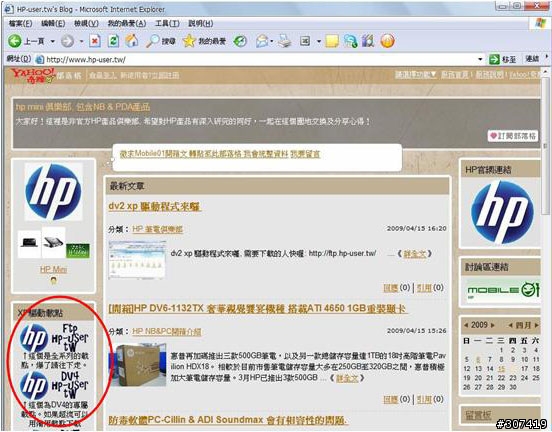Click the HP 筆電俱樂部 category link
552x432 pixels.
pyautogui.click(x=157, y=230)
